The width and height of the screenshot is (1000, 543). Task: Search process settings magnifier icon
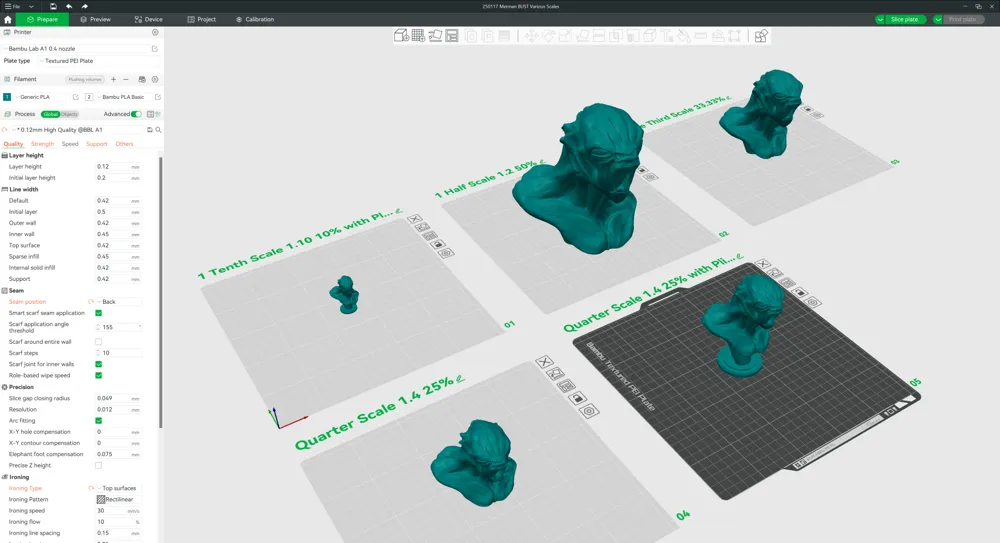point(158,130)
